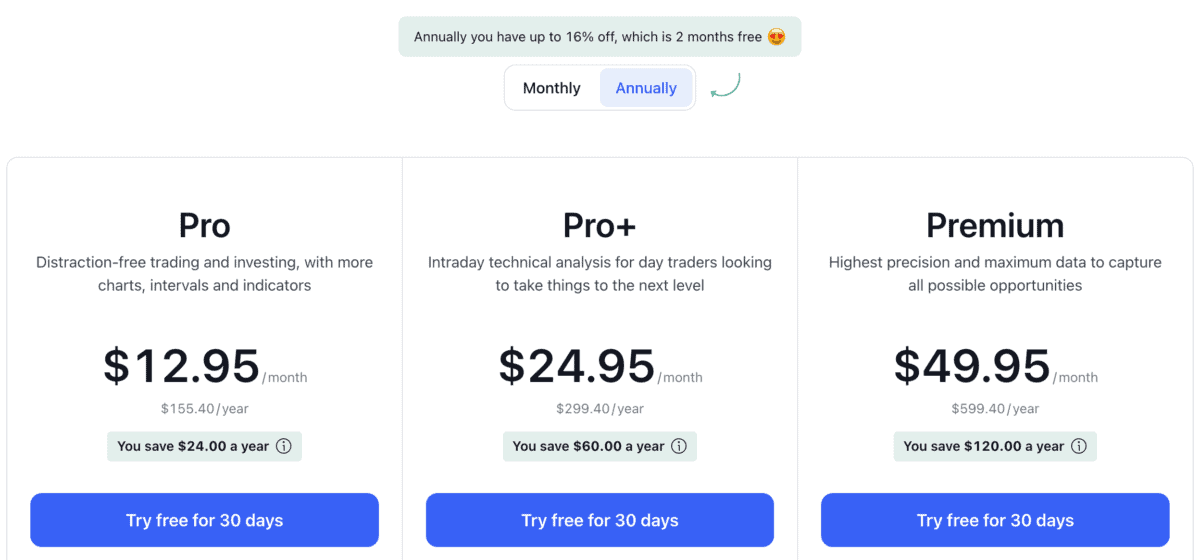The width and height of the screenshot is (1200, 560).
Task: Click the heart-eyes emoji in the discount banner
Action: pyautogui.click(x=776, y=37)
